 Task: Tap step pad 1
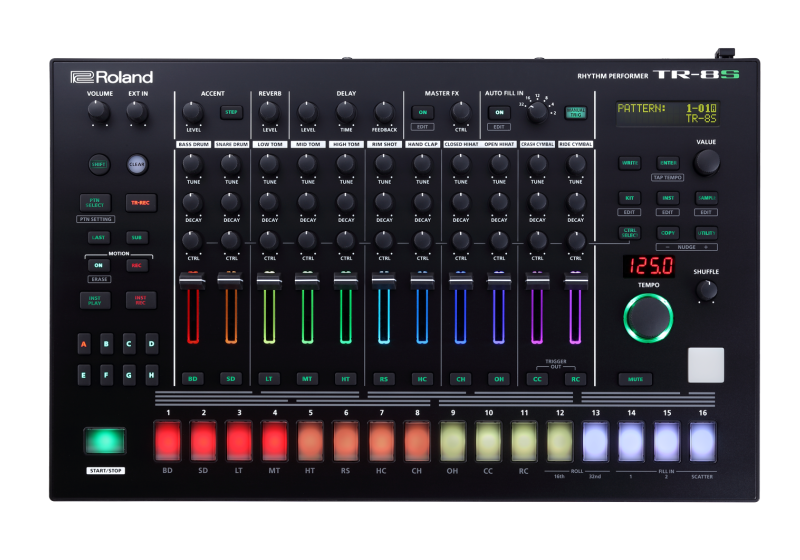point(167,441)
